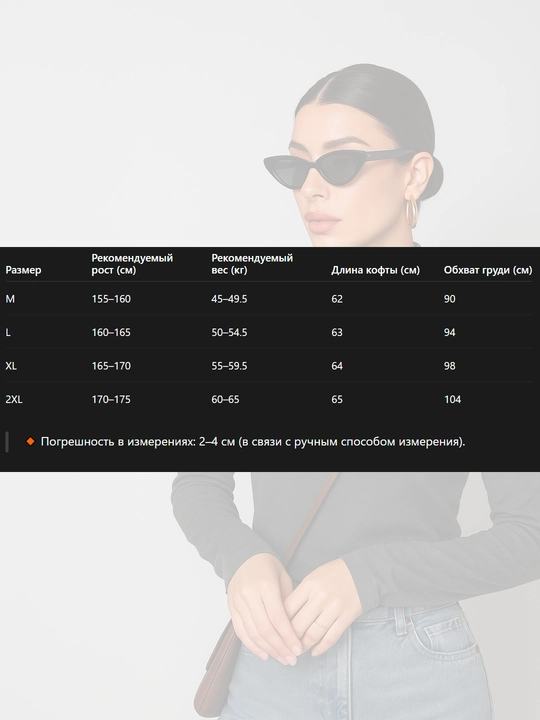
Task: Click the height value 155–160
Action: [111, 299]
